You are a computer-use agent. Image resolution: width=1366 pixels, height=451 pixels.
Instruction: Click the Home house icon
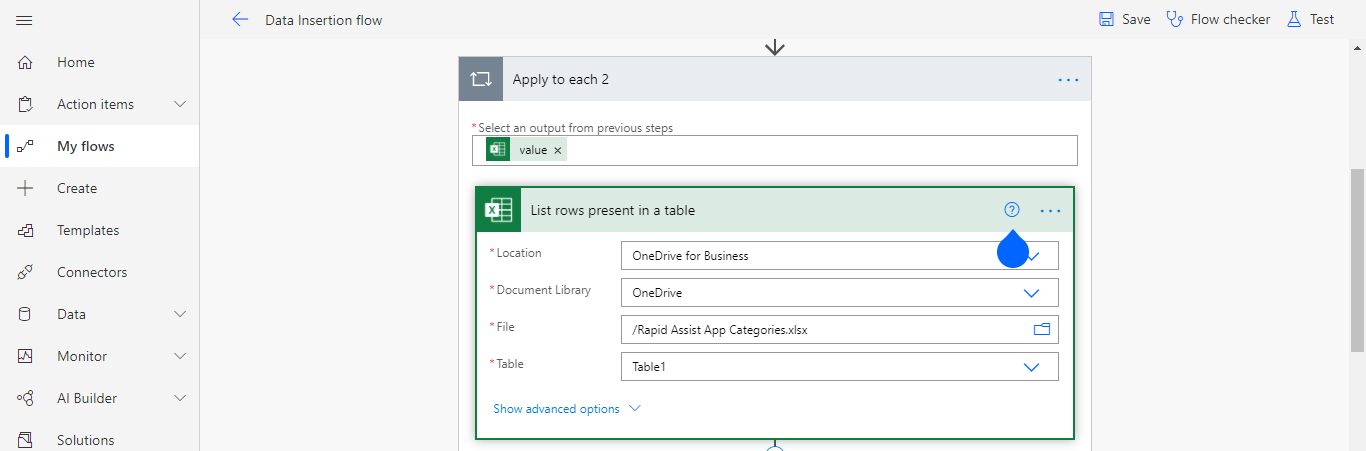(x=25, y=62)
